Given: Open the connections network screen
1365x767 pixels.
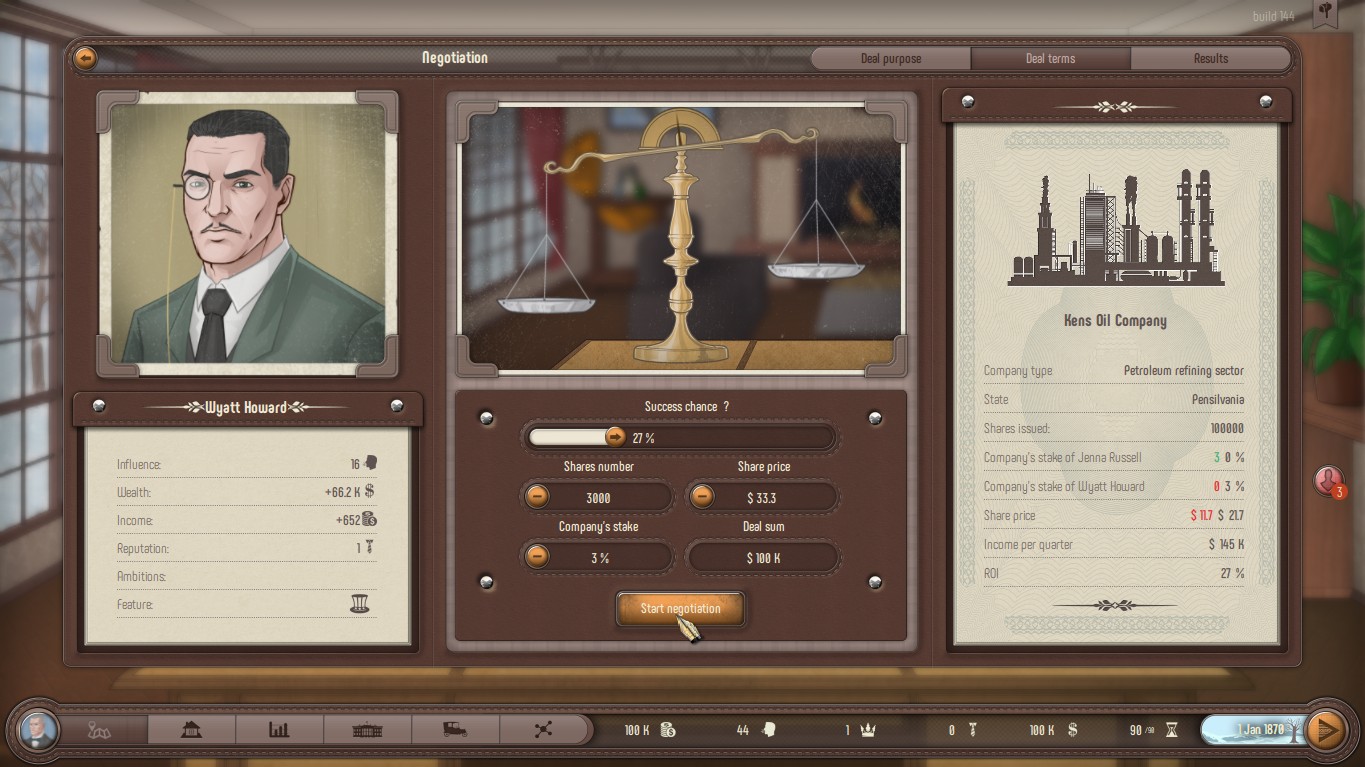Looking at the screenshot, I should pos(545,730).
